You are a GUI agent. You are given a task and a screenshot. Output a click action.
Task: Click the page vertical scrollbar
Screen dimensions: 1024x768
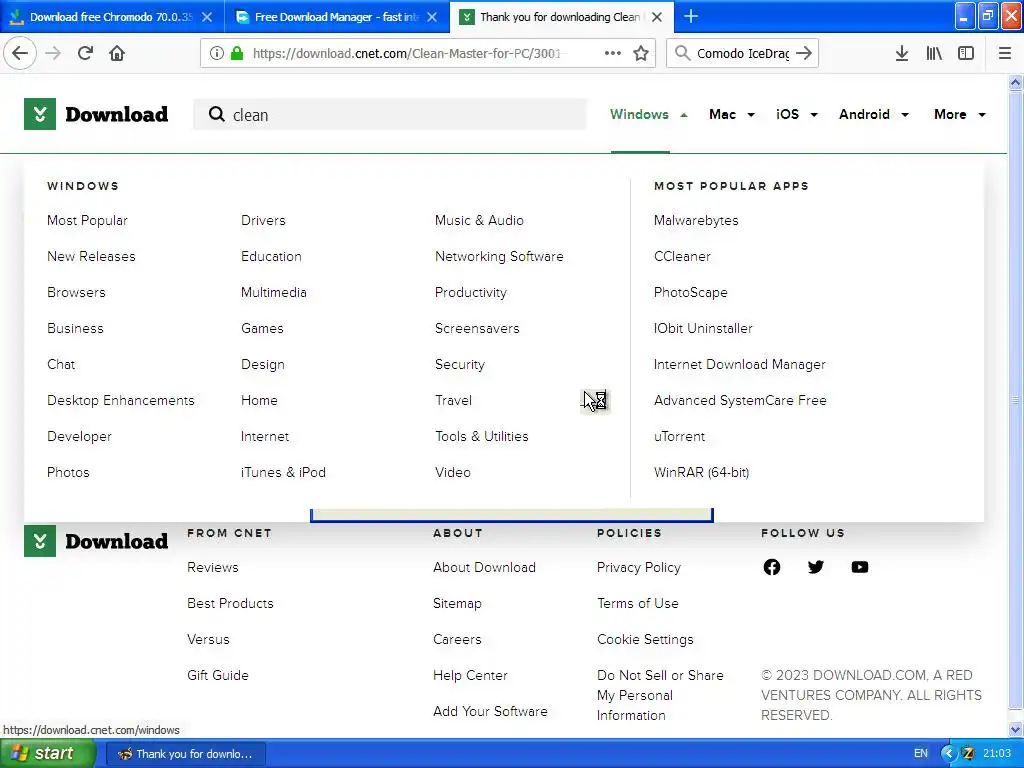[1016, 400]
